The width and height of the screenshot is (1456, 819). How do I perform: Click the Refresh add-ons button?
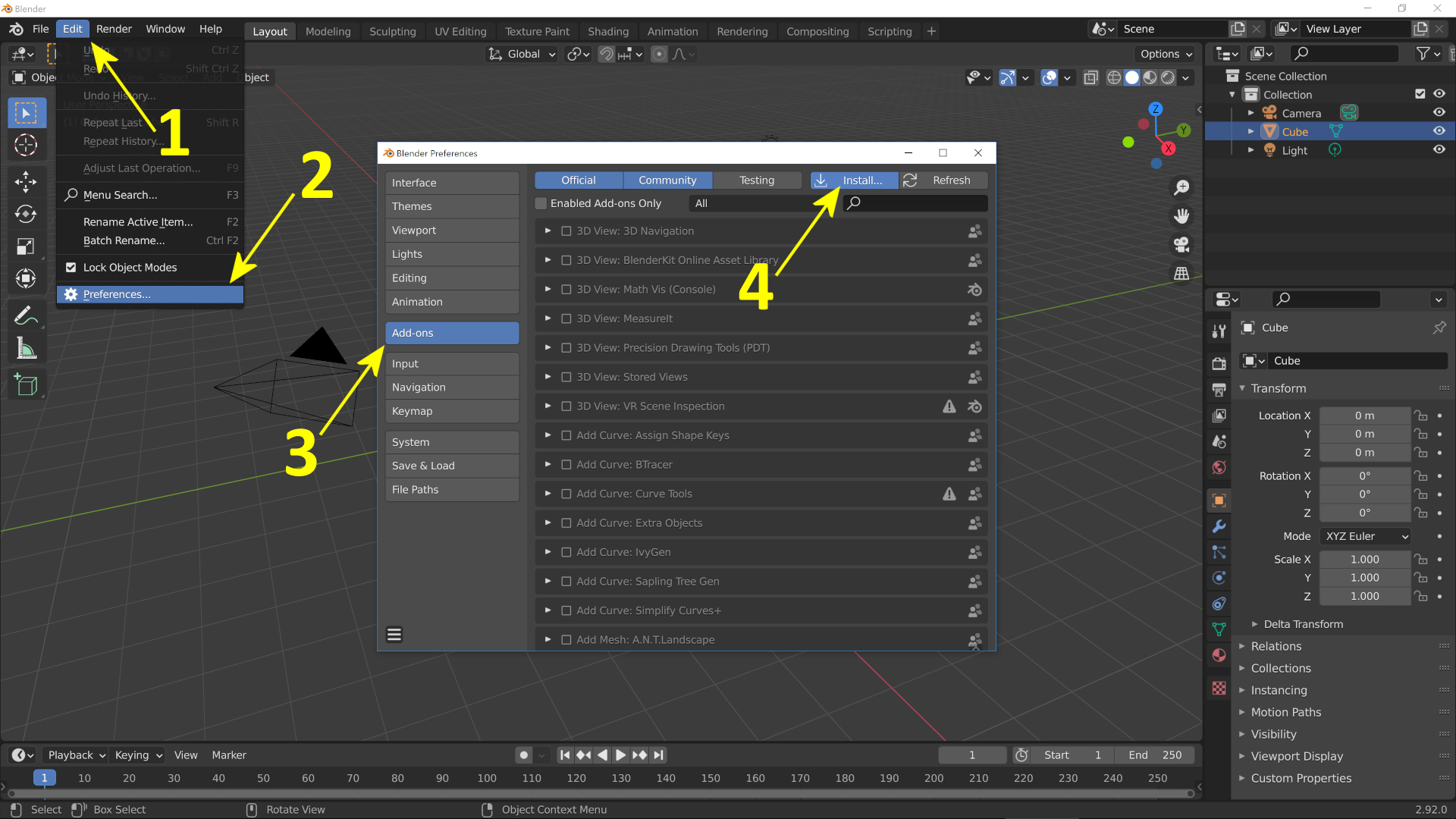pyautogui.click(x=944, y=180)
